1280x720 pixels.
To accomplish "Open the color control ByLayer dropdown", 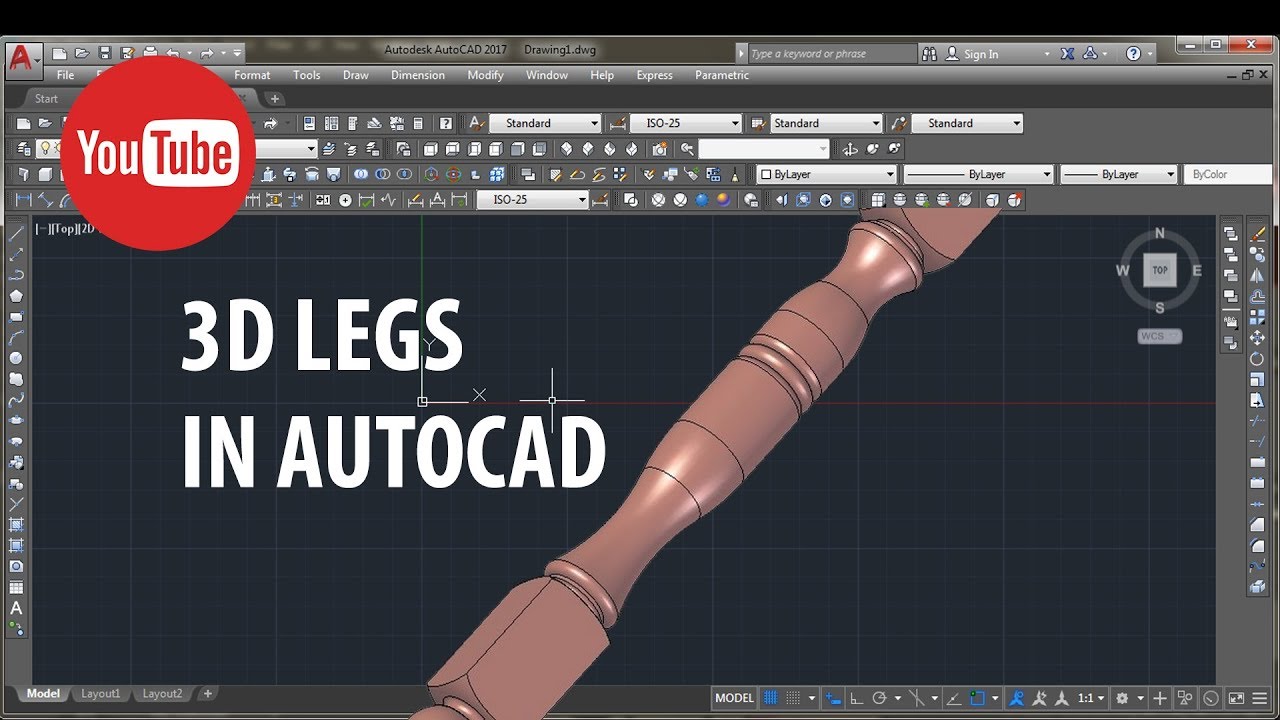I will pyautogui.click(x=827, y=174).
